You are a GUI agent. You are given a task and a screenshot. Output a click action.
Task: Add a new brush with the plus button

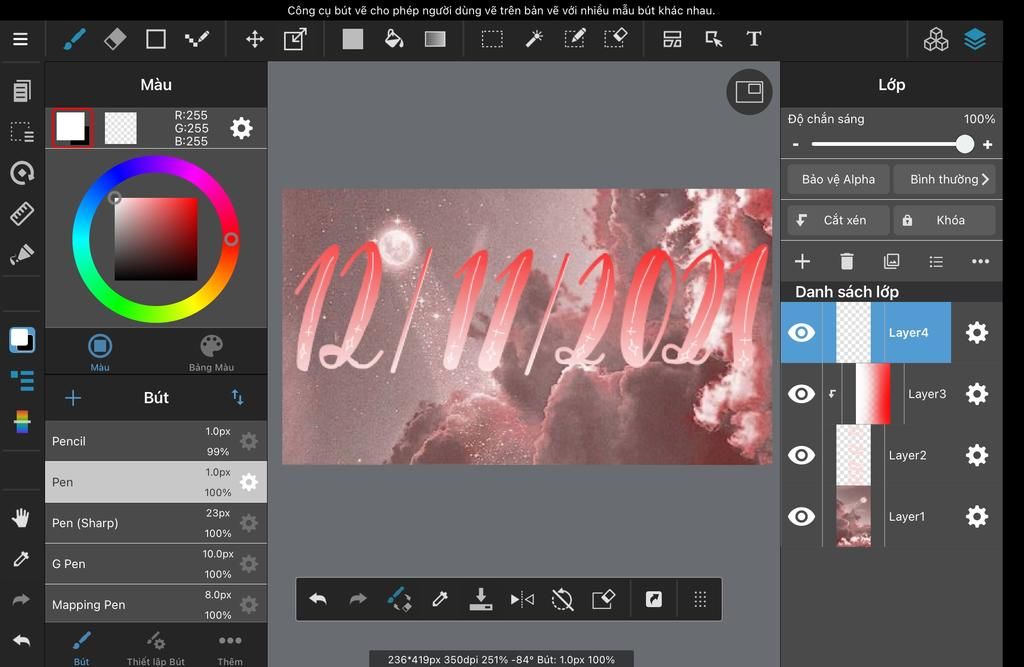73,398
